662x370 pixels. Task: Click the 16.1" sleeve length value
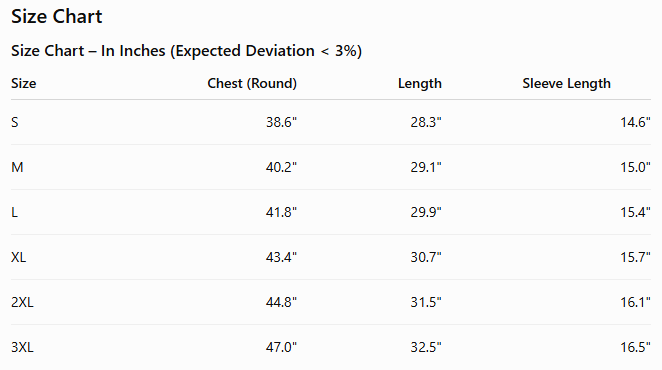635,302
